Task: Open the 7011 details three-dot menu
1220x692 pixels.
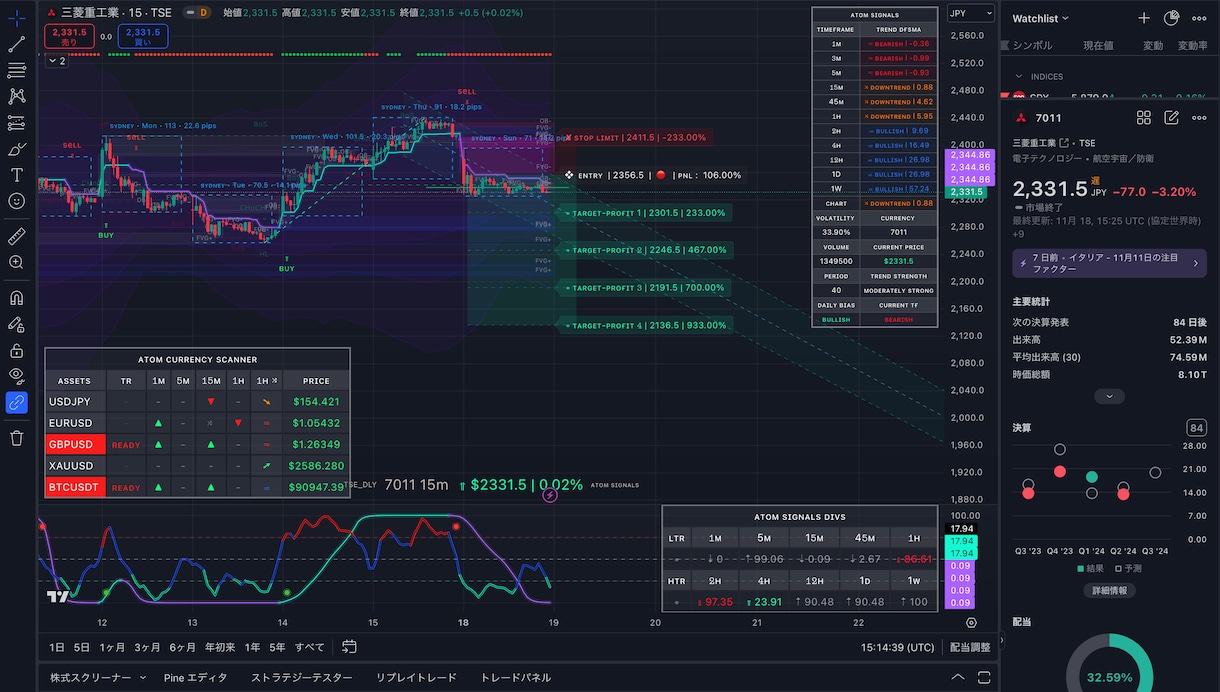Action: (x=1199, y=118)
